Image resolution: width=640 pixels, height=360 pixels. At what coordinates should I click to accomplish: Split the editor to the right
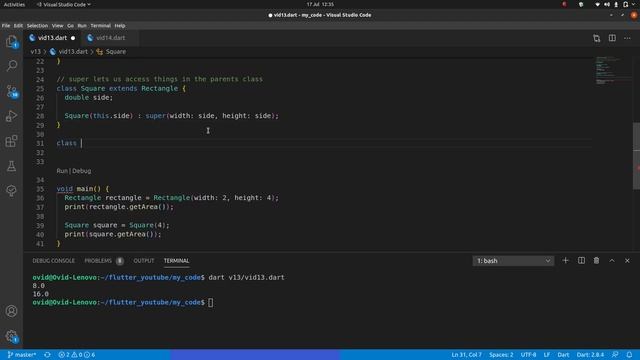612,38
